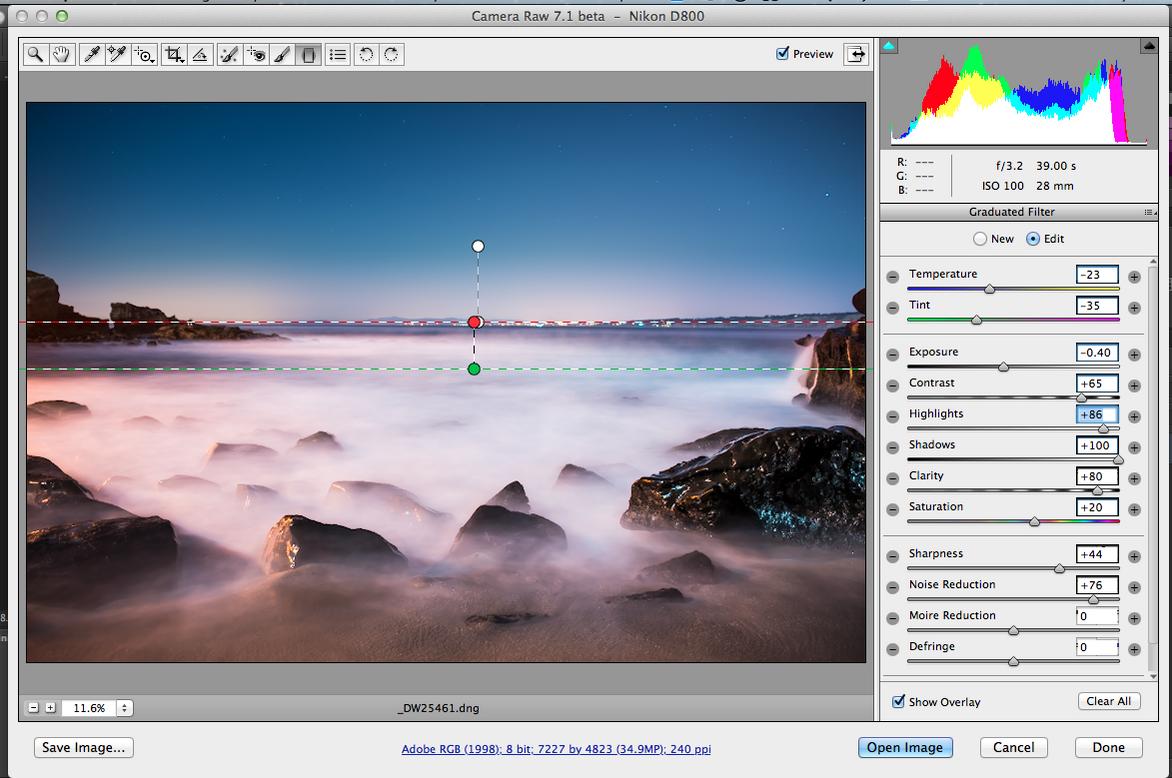Select the Red Eye Removal tool
The width and height of the screenshot is (1172, 778).
[x=257, y=55]
